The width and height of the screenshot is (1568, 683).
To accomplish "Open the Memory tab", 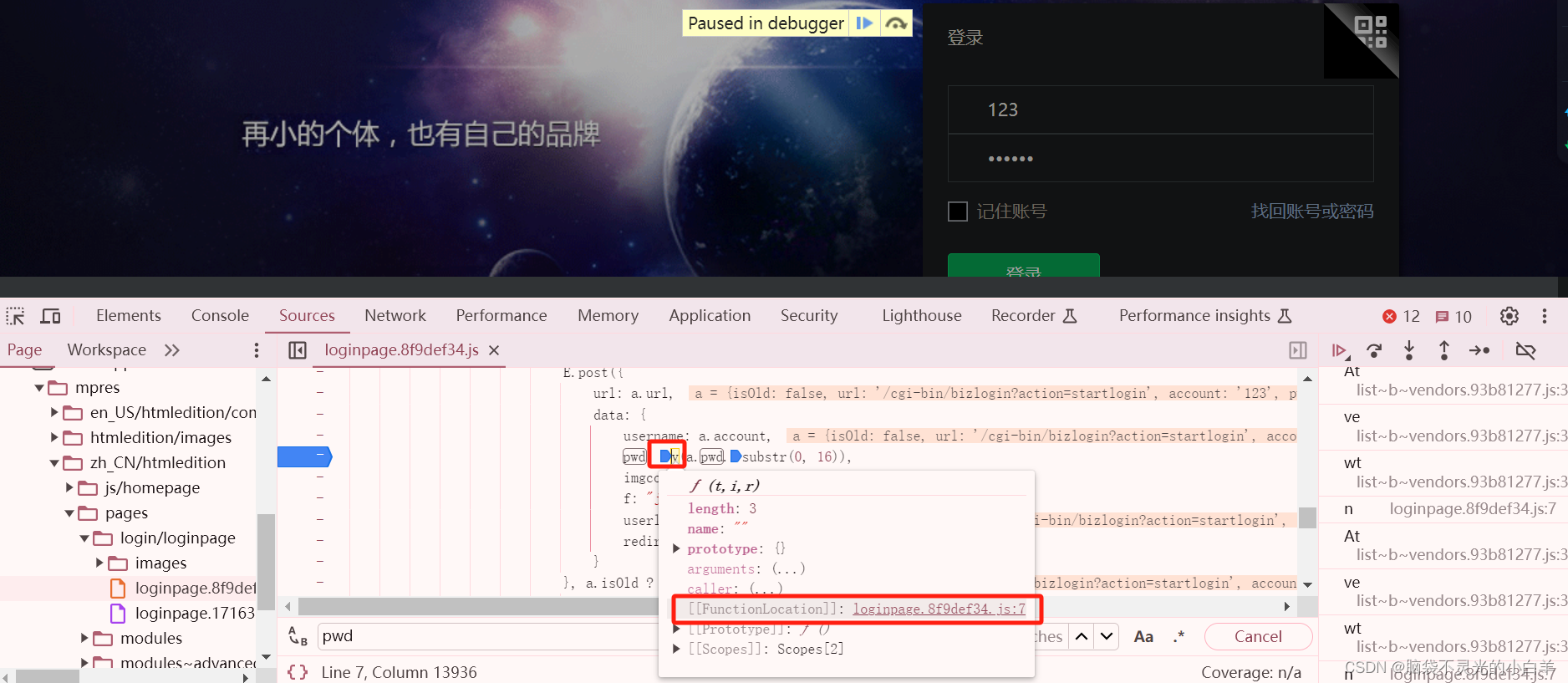I will pyautogui.click(x=608, y=316).
